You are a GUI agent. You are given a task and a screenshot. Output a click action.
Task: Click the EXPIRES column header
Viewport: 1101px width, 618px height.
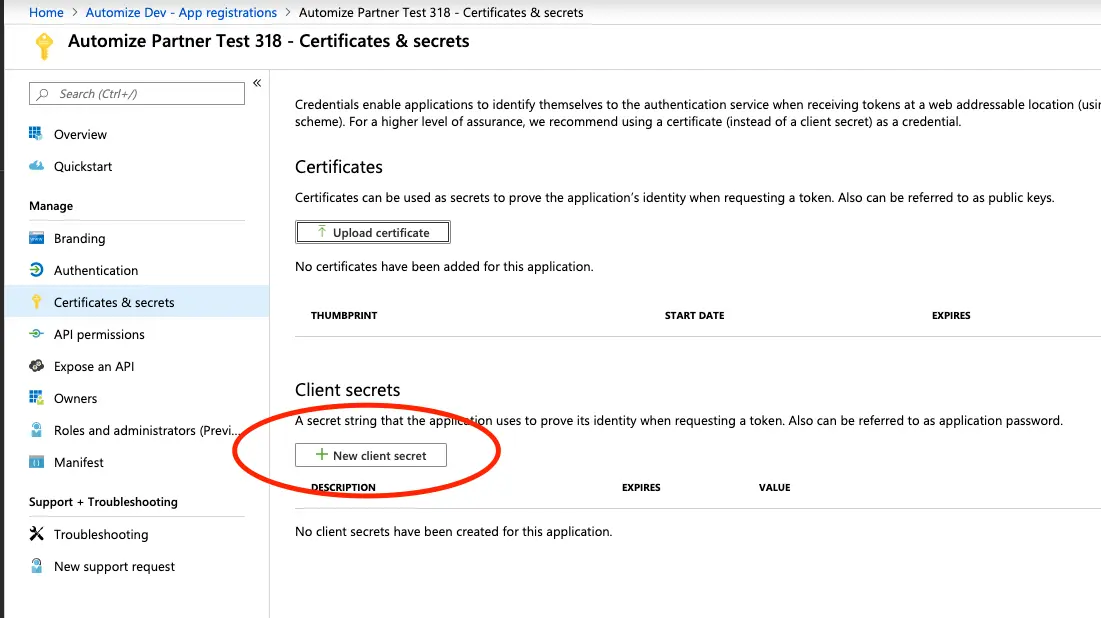(x=950, y=315)
